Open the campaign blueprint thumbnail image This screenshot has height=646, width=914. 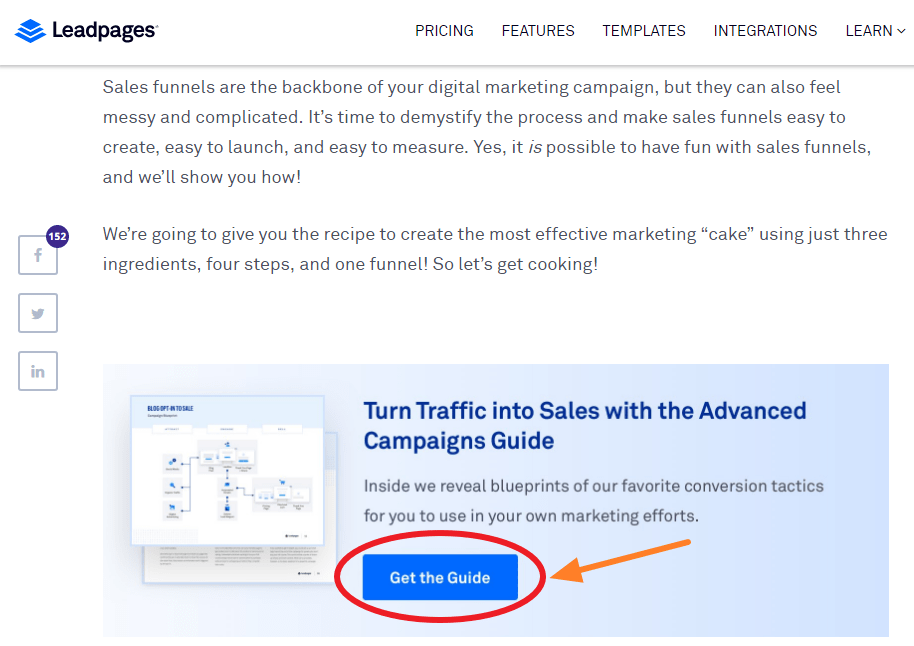click(x=233, y=489)
